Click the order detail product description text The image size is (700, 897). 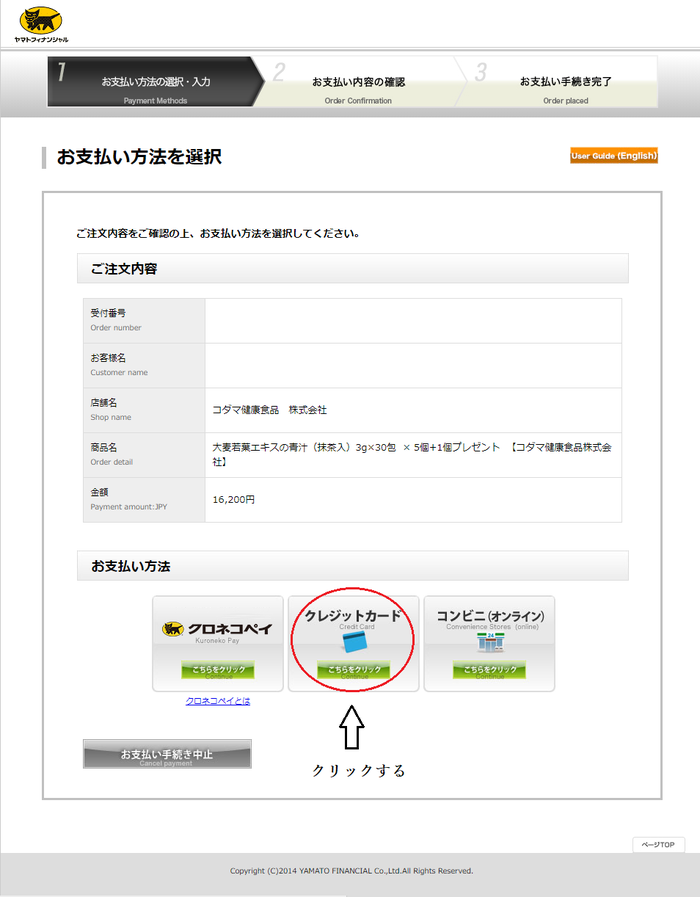412,454
